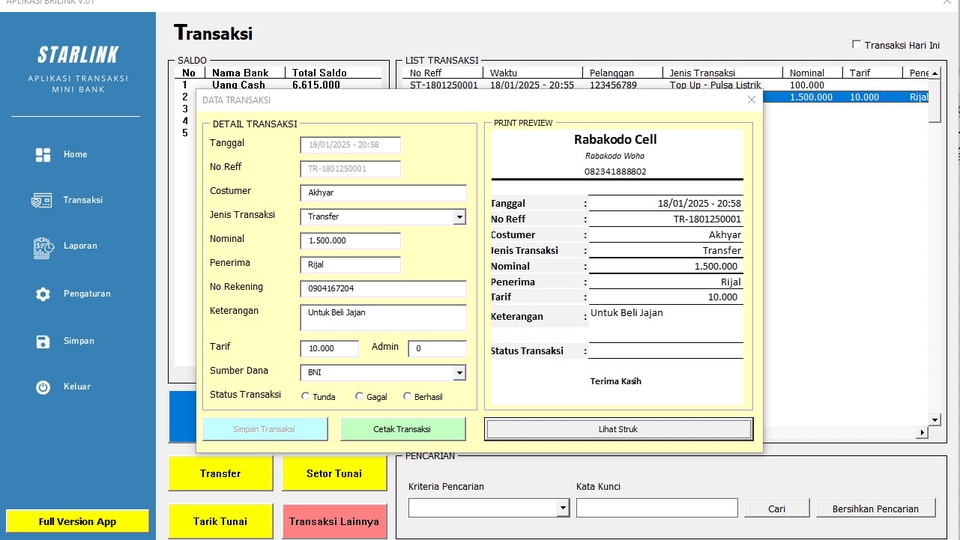The width and height of the screenshot is (960, 540).
Task: Click the Keluar power icon
Action: (x=43, y=387)
